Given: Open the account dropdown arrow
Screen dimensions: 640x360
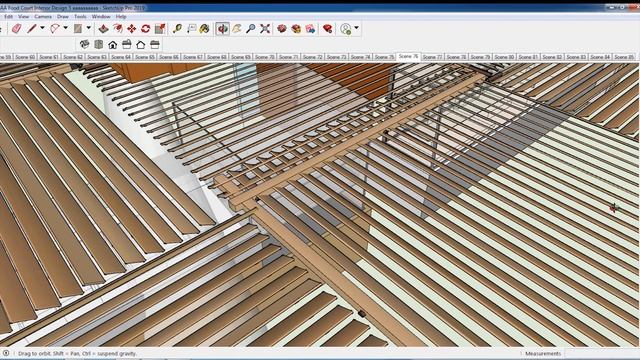Looking at the screenshot, I should (x=356, y=28).
